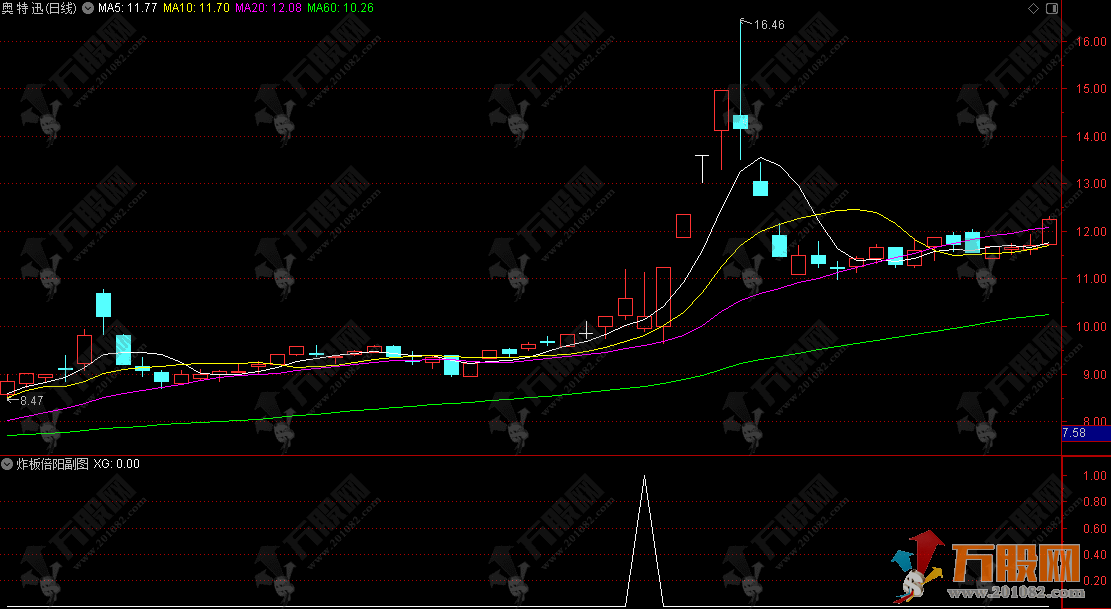This screenshot has height=609, width=1111.
Task: Toggle the side panel icon at top-right
Action: [1051, 8]
